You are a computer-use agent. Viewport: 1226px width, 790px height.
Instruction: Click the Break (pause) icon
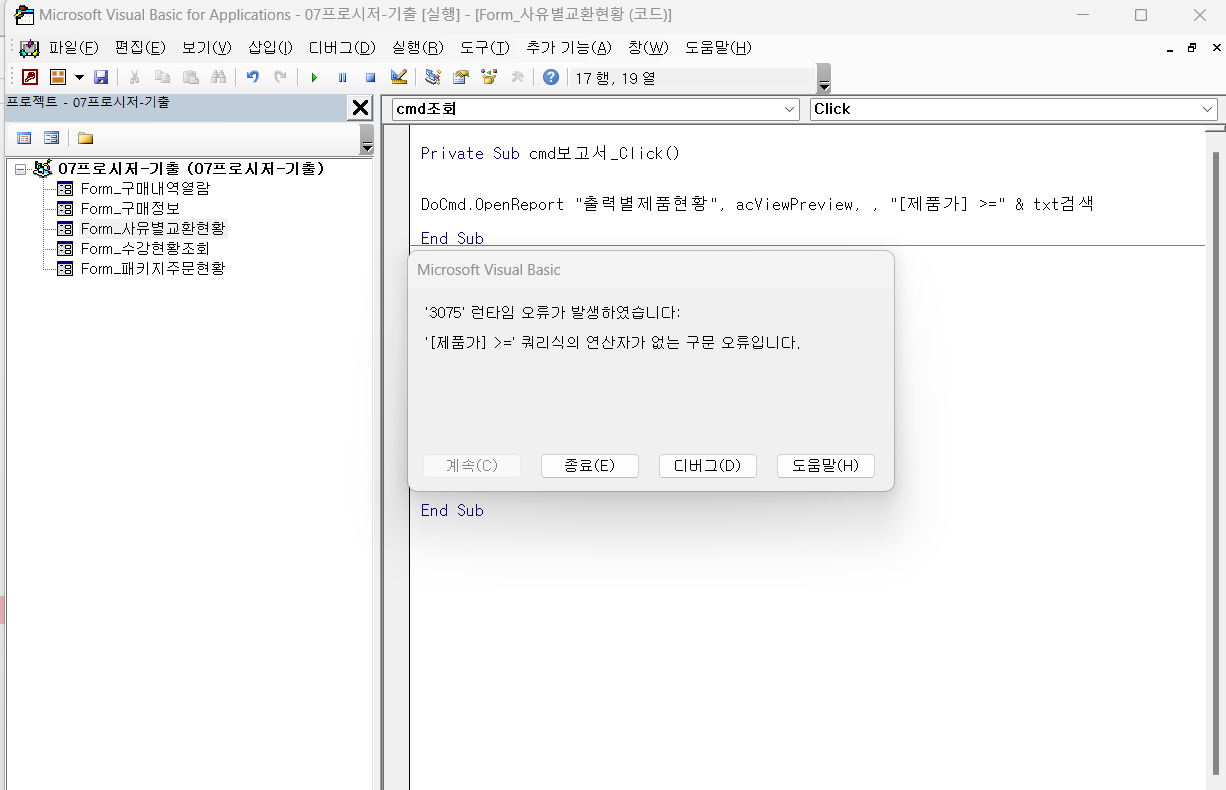coord(342,77)
